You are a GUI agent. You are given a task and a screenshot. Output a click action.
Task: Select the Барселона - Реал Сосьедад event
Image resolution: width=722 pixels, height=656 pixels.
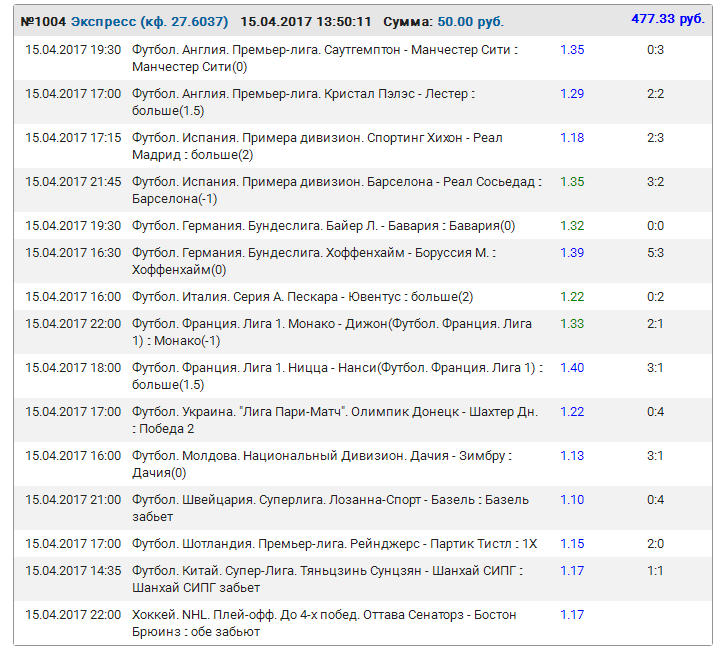click(x=337, y=190)
